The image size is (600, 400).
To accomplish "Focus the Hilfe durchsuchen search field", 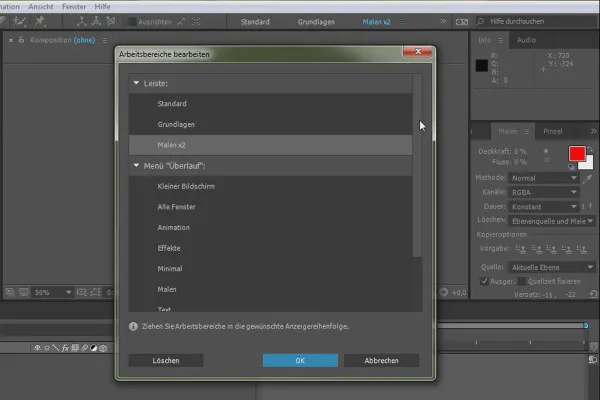I will point(536,21).
